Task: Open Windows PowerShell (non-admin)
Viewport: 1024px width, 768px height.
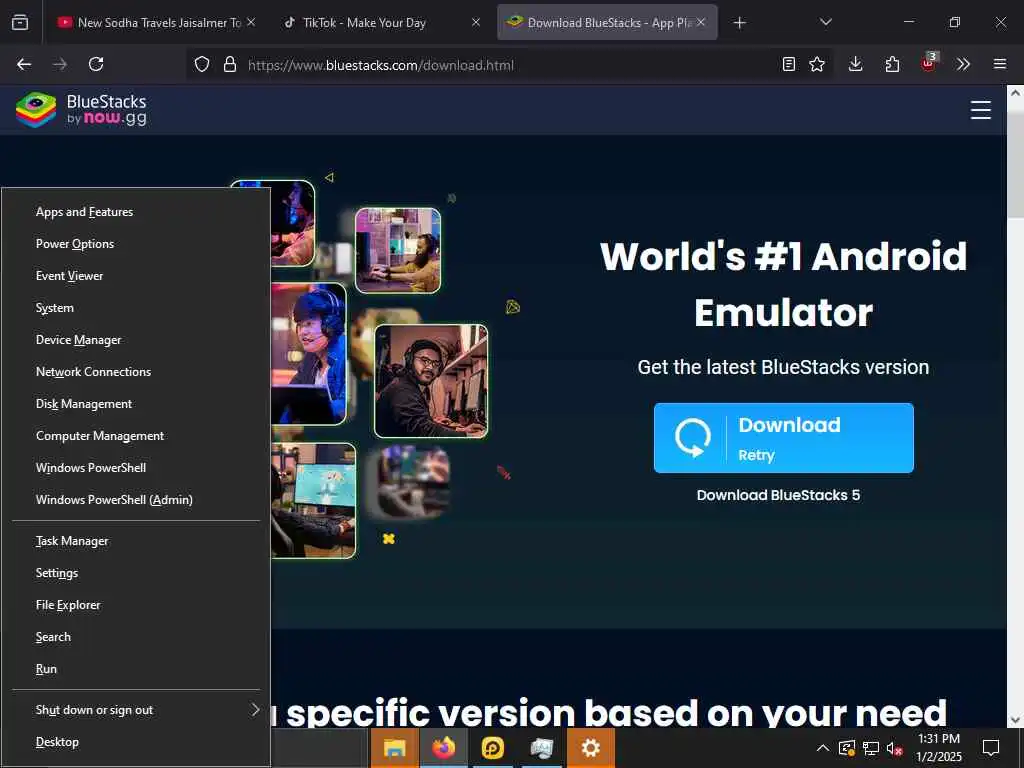Action: point(136,468)
